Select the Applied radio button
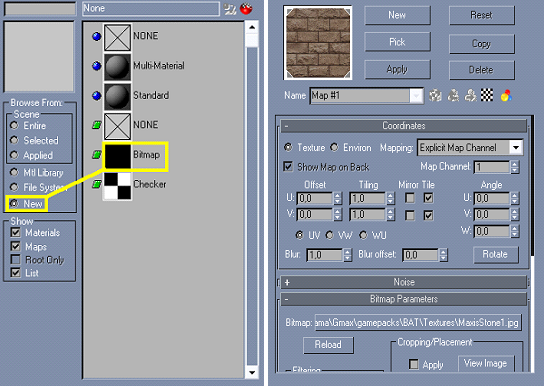 coord(14,155)
